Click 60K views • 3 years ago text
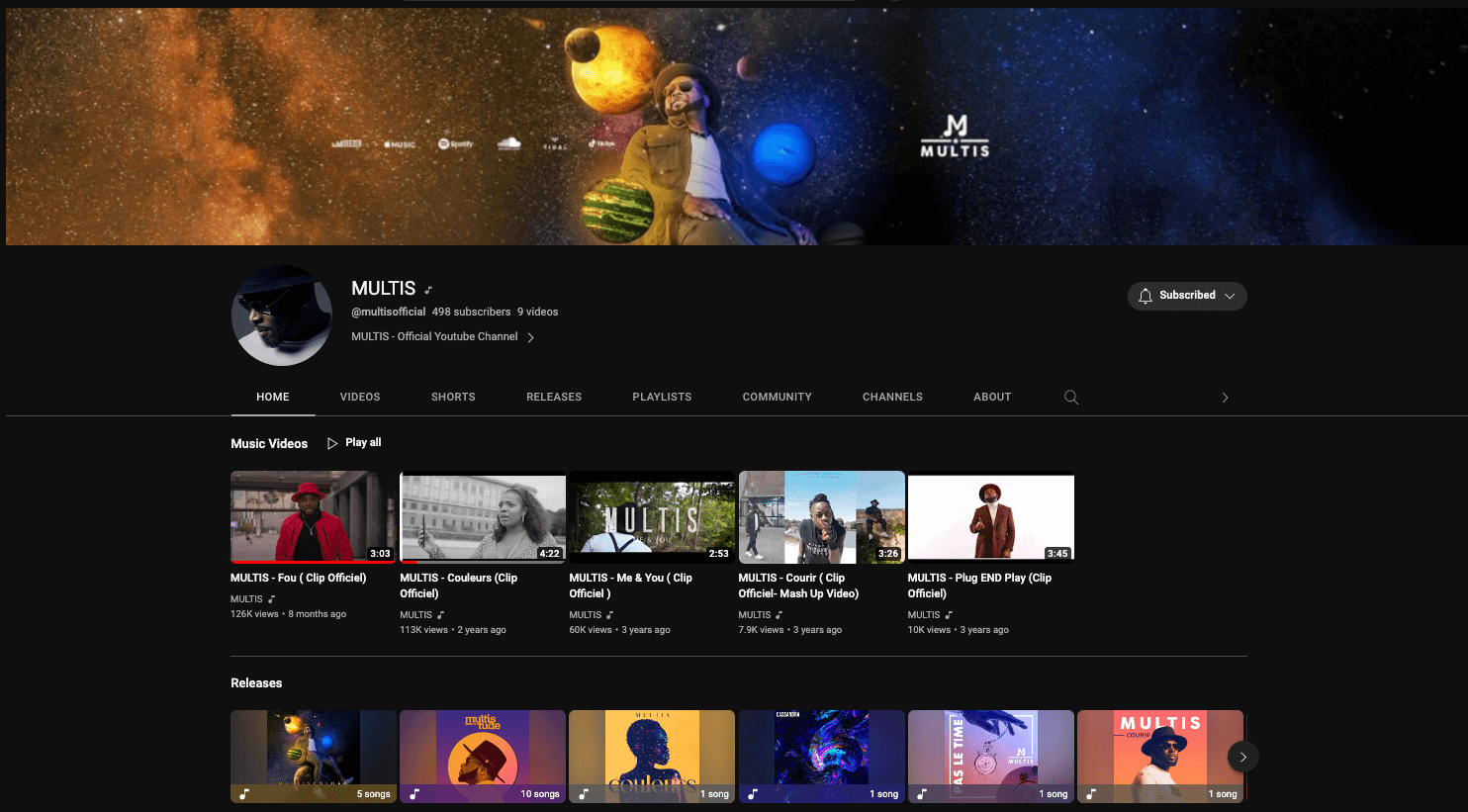Viewport: 1468px width, 812px height. click(x=619, y=630)
